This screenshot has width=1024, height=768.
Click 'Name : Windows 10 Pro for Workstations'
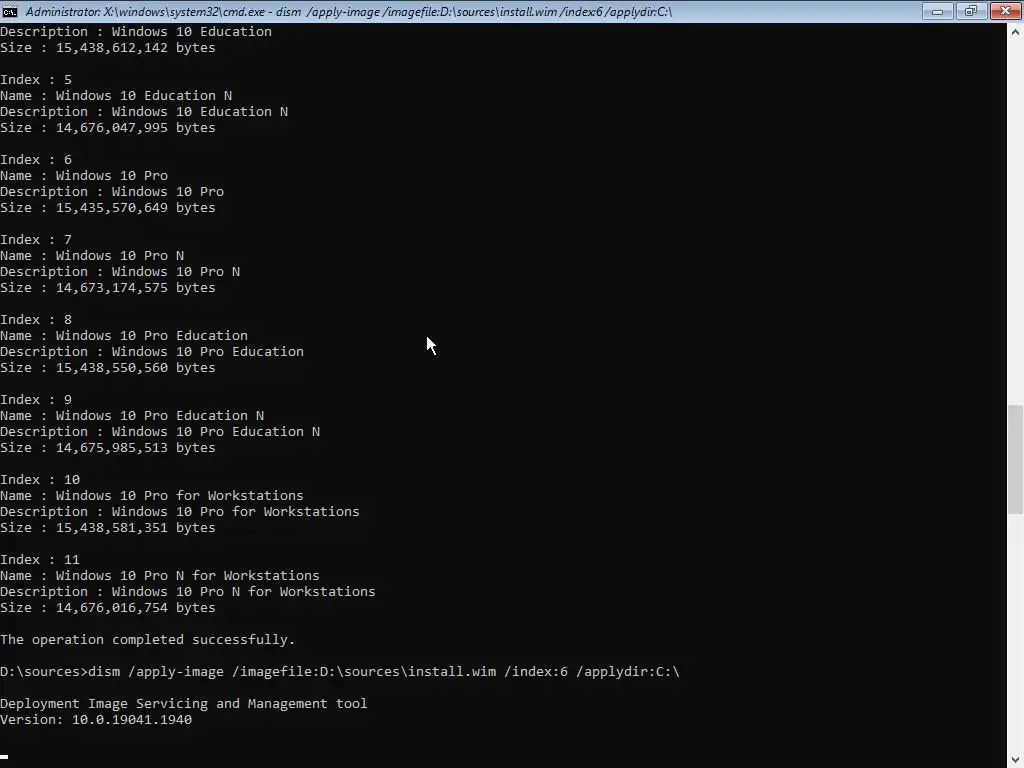click(x=152, y=496)
